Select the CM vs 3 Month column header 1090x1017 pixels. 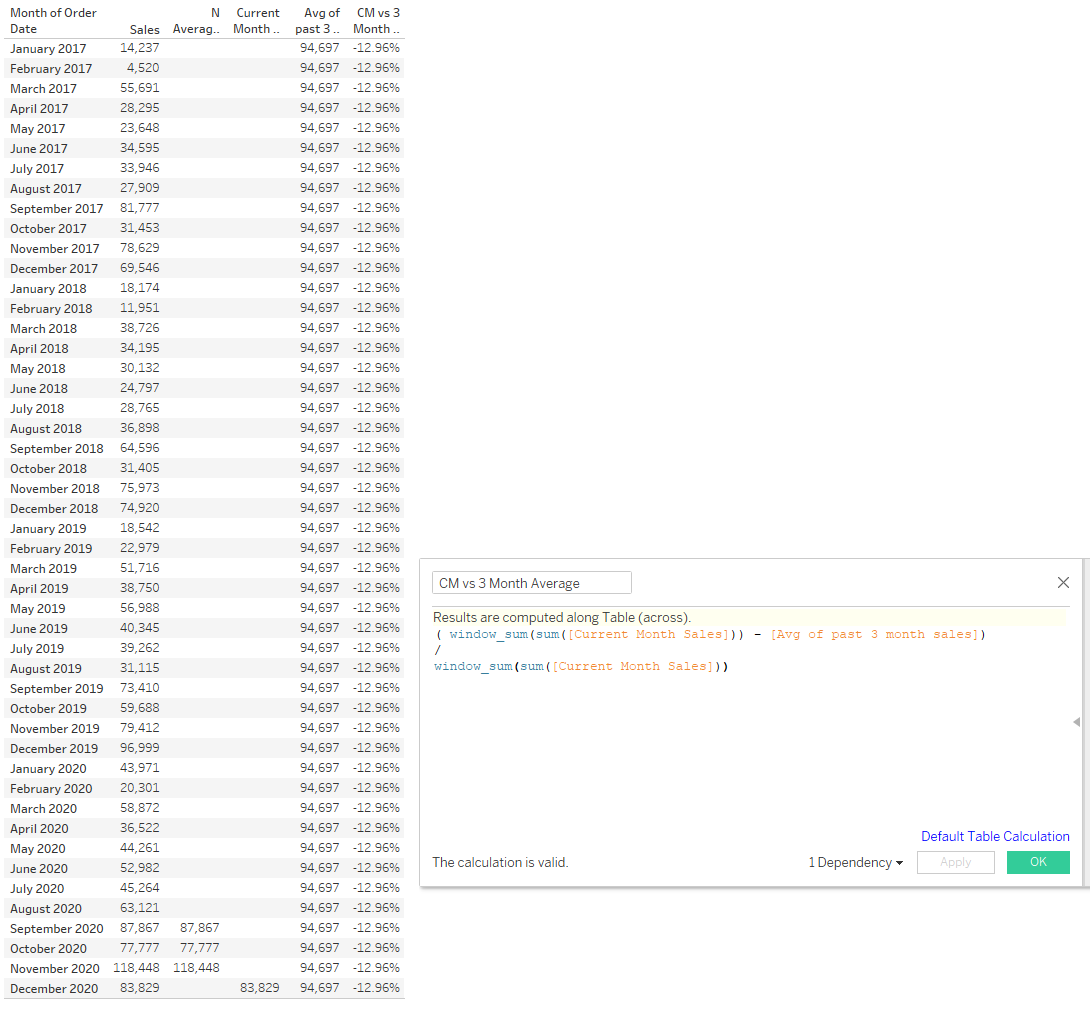(377, 21)
